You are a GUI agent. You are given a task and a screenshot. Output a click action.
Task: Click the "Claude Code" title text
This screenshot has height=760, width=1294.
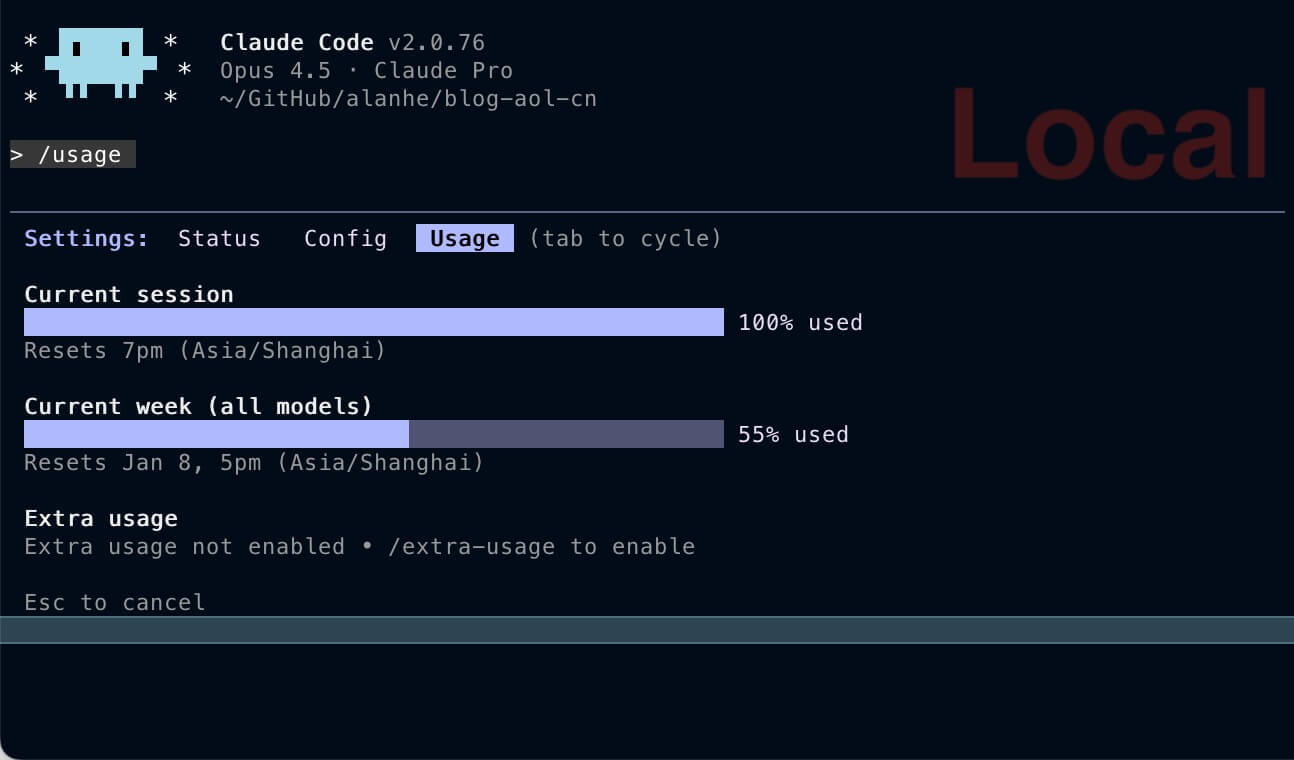coord(296,43)
